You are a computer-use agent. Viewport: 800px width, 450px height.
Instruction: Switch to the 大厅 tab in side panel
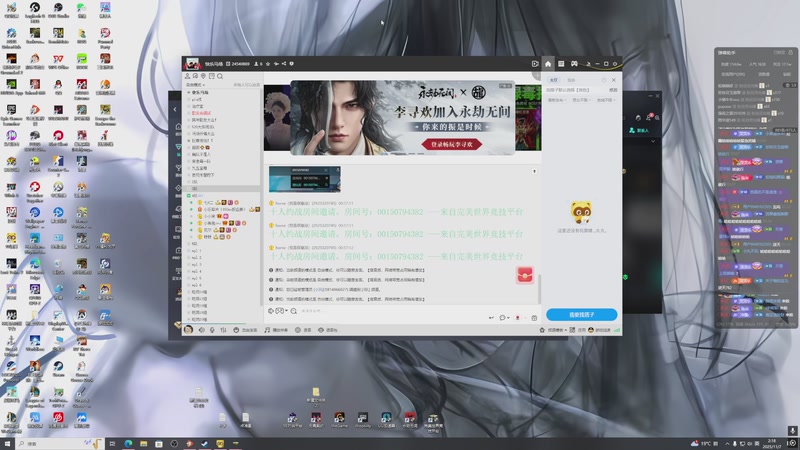(554, 80)
